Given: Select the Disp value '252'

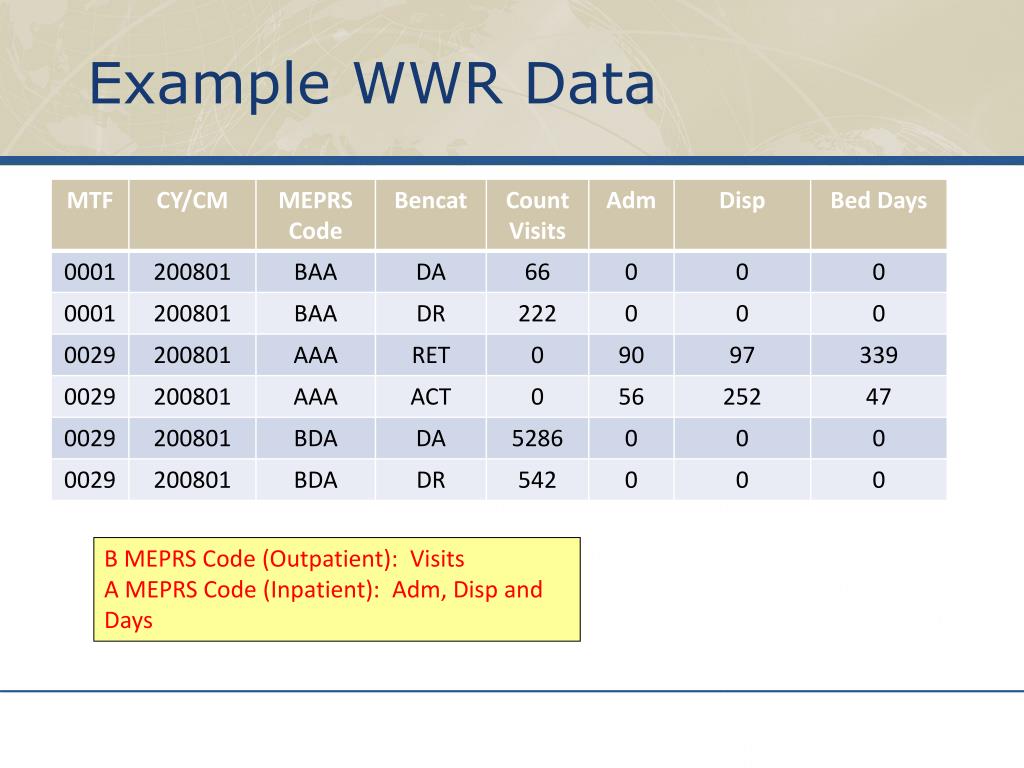Looking at the screenshot, I should pos(742,396).
